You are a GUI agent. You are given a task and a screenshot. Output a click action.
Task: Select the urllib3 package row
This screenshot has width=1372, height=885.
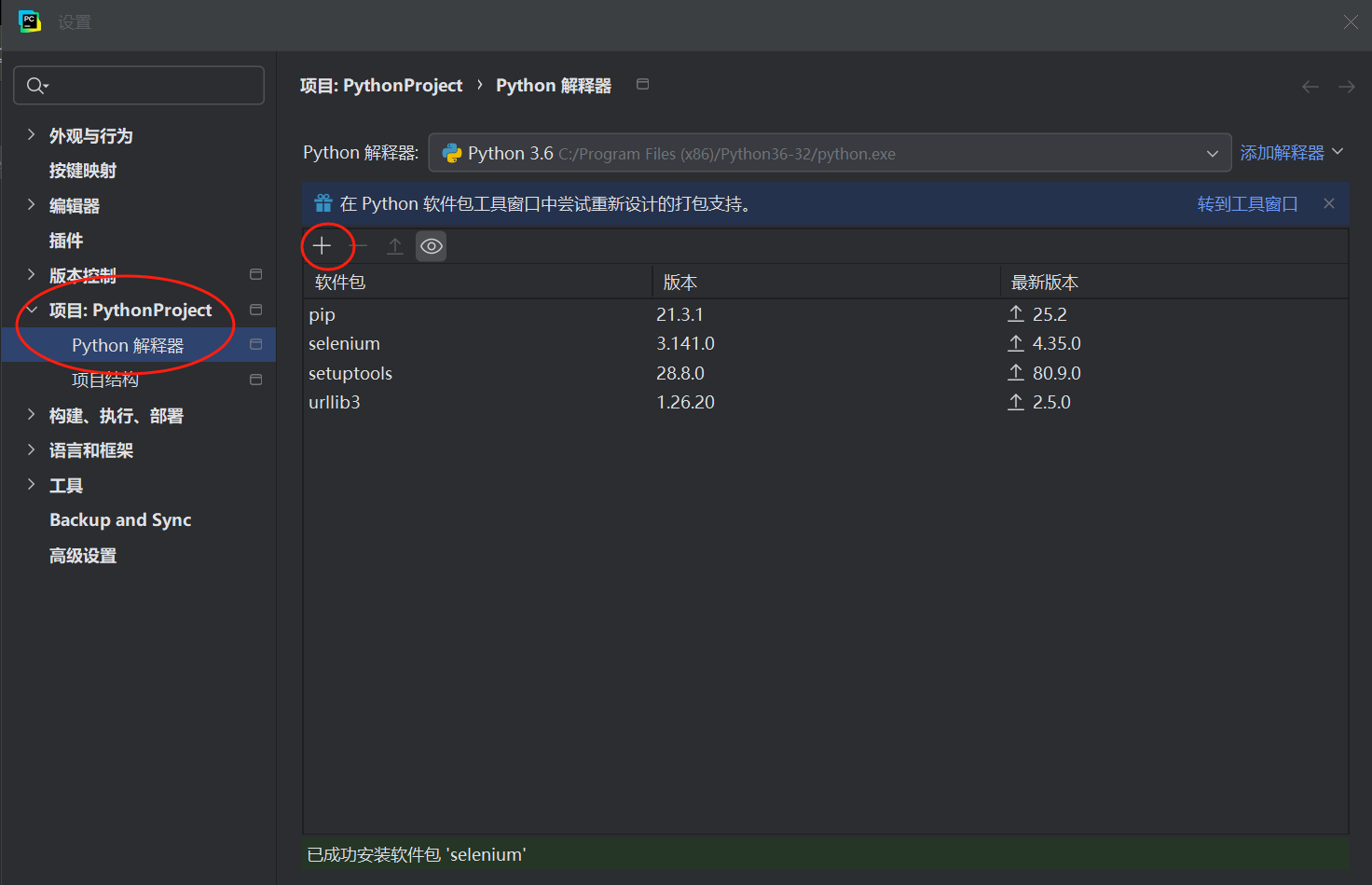click(826, 402)
